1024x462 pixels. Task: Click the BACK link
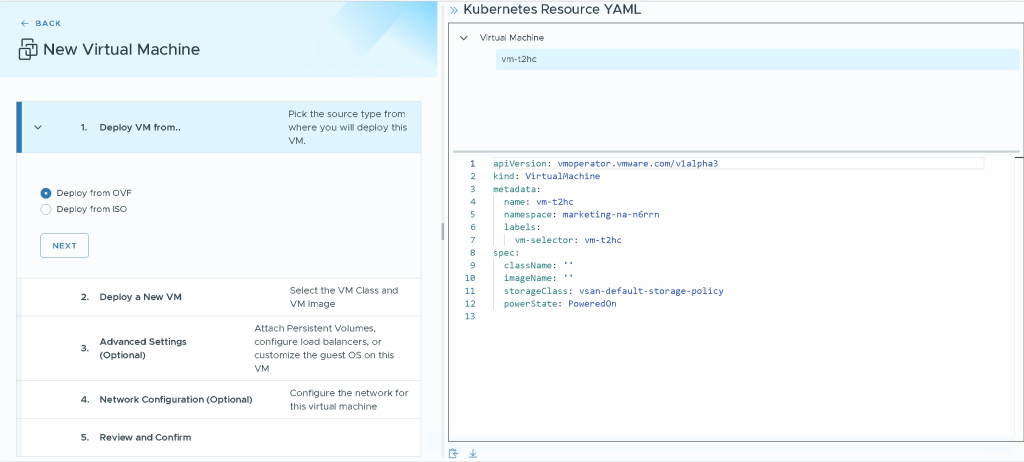48,23
